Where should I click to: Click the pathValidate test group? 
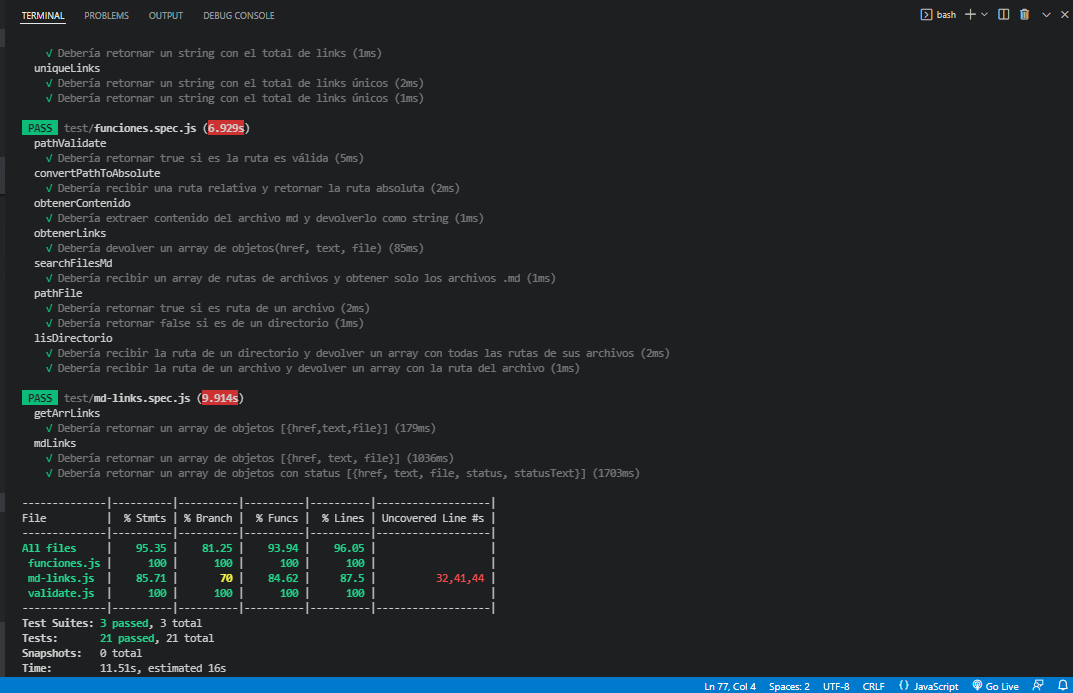point(70,143)
